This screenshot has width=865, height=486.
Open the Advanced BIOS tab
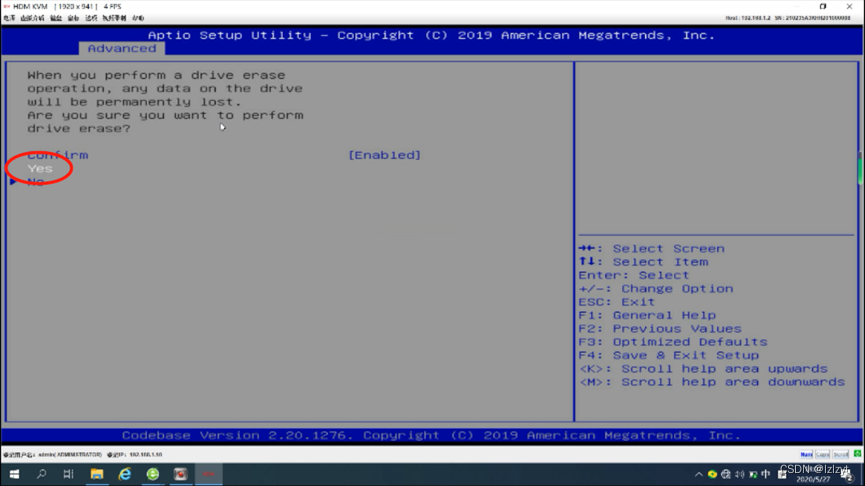click(x=121, y=49)
